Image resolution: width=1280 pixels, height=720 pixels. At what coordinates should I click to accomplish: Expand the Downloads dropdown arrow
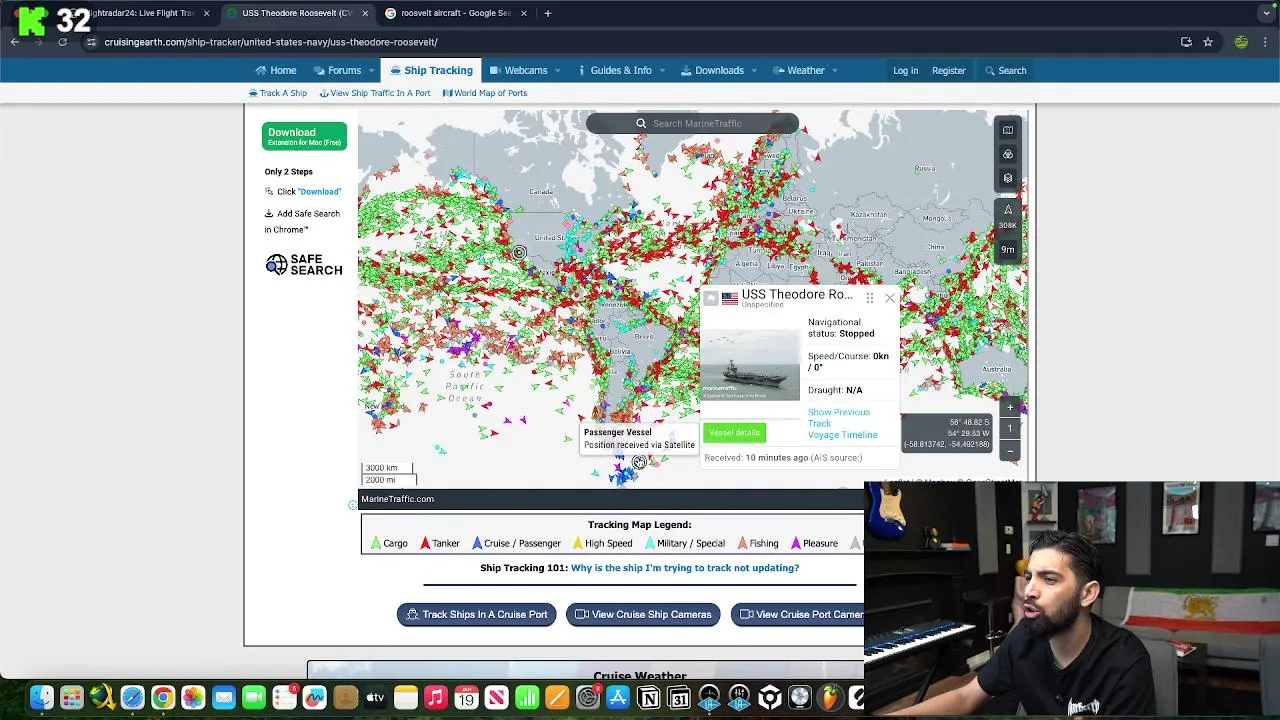pyautogui.click(x=754, y=71)
